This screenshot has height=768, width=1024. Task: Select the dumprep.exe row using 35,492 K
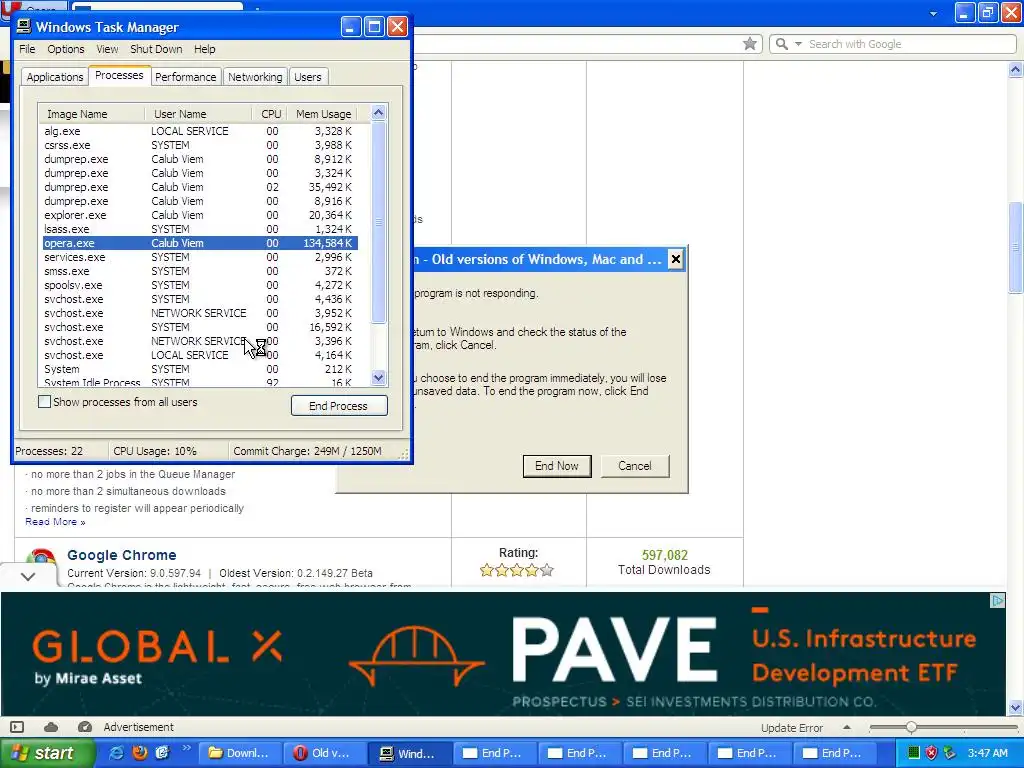[x=200, y=187]
